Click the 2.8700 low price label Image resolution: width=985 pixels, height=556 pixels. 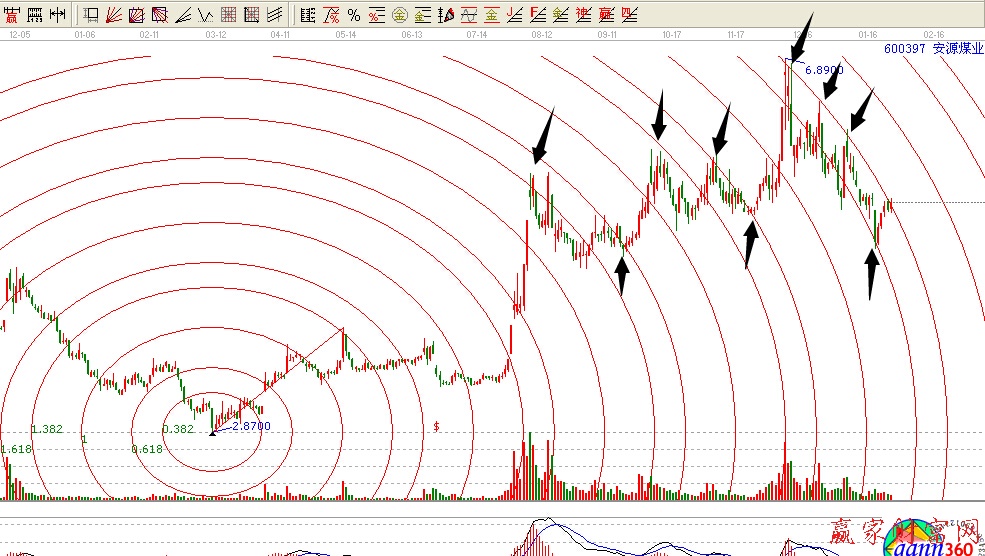point(250,426)
